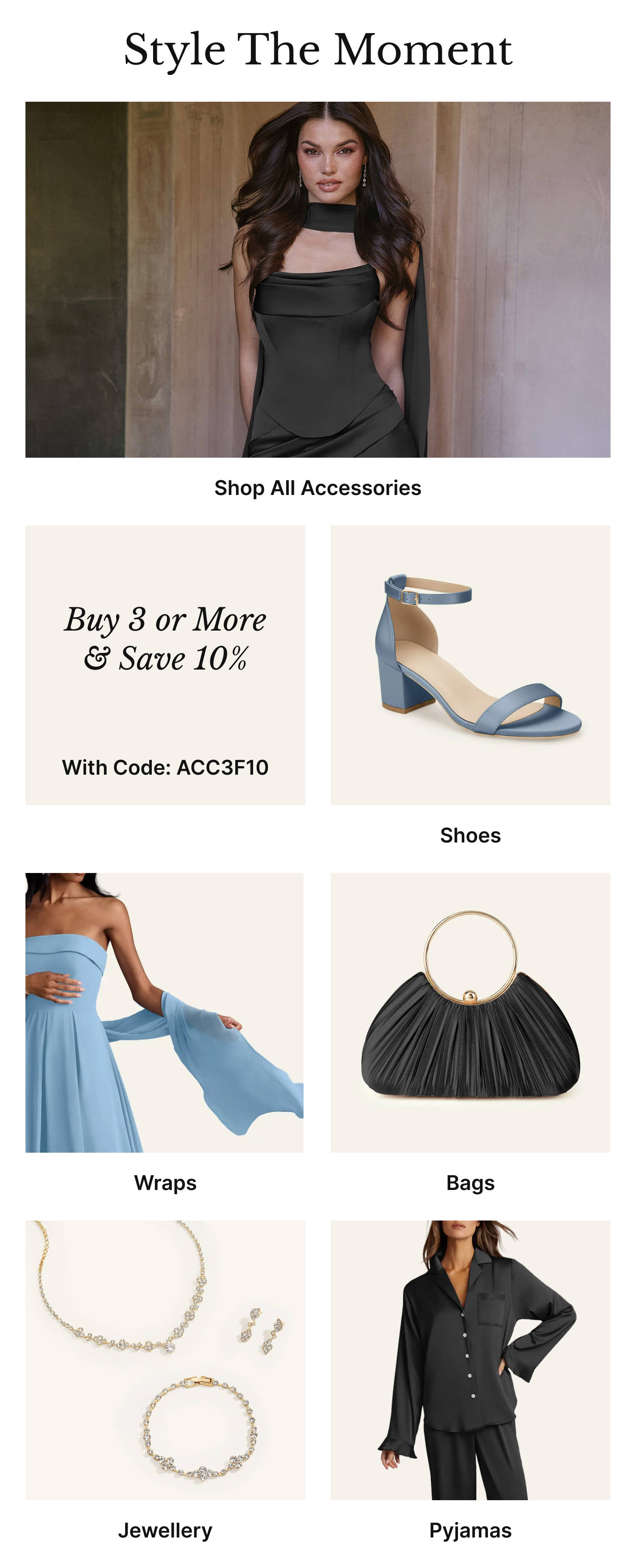
Task: Click the Style The Moment heading
Action: click(x=318, y=50)
